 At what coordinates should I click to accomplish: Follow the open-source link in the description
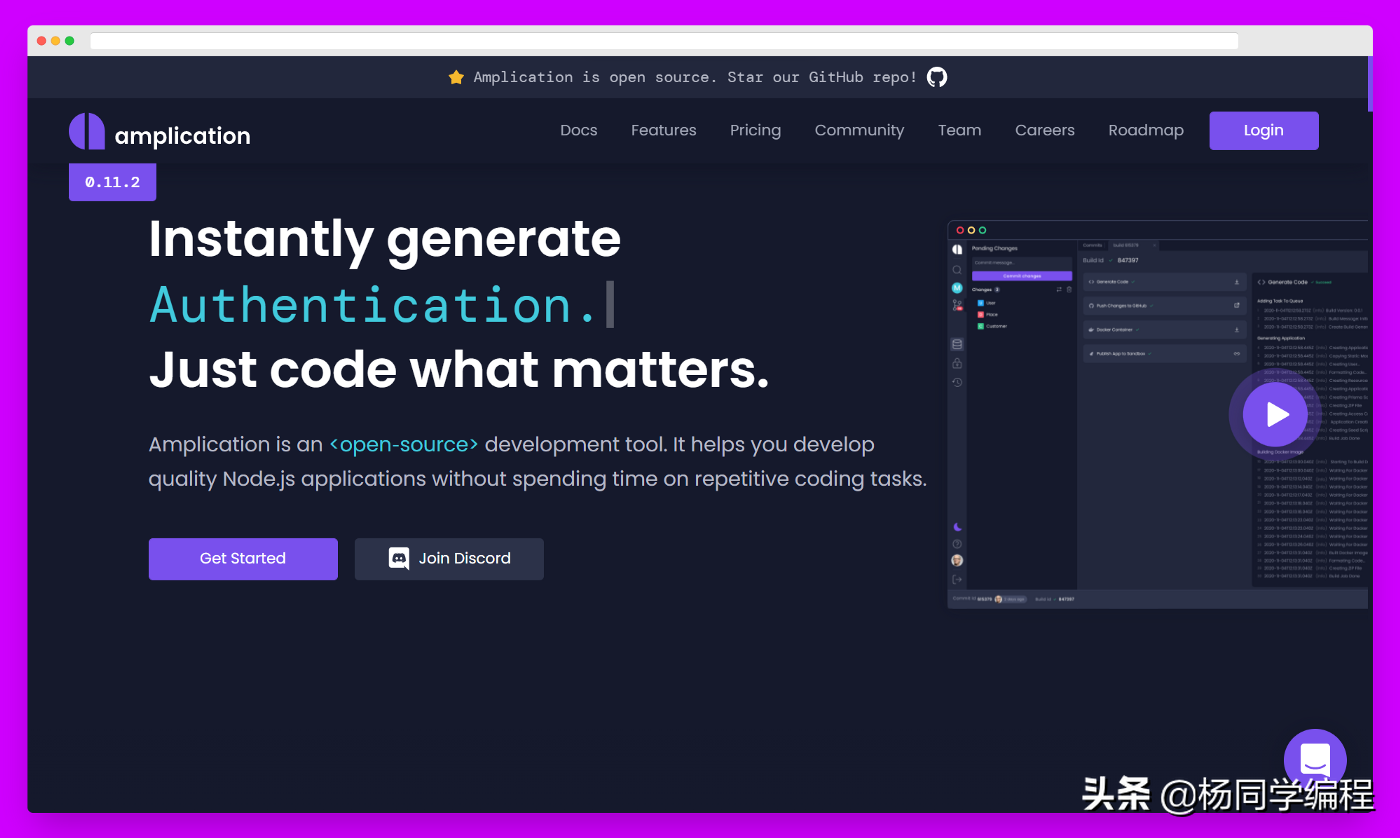[404, 445]
